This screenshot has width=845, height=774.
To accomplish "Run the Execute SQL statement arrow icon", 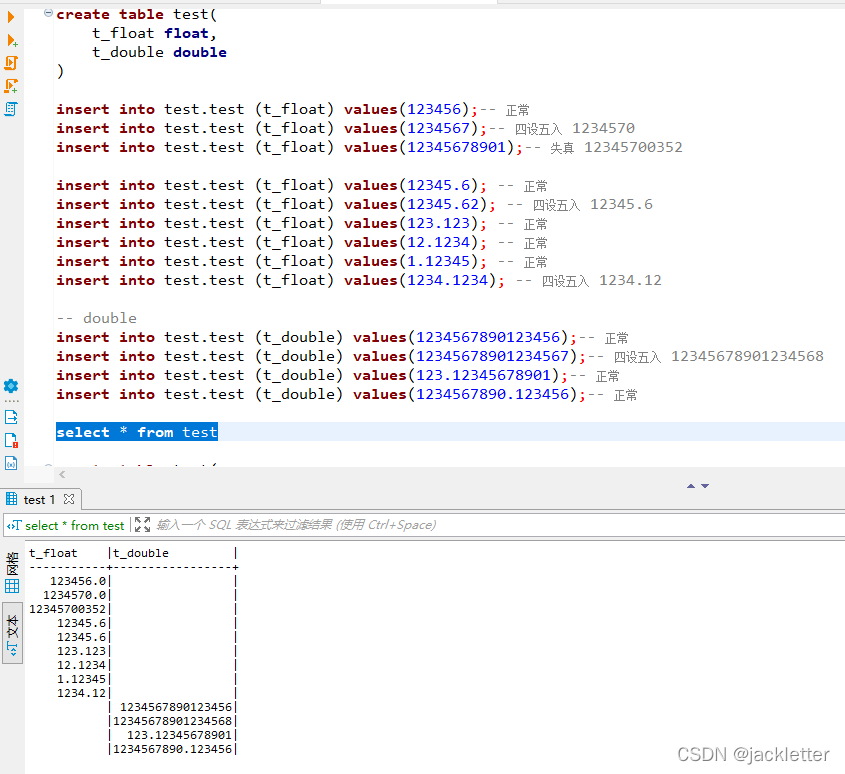I will point(11,17).
